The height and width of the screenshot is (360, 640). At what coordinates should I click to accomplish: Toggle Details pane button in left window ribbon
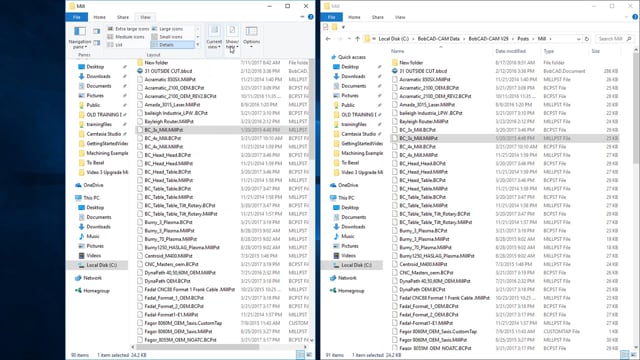pyautogui.click(x=96, y=42)
